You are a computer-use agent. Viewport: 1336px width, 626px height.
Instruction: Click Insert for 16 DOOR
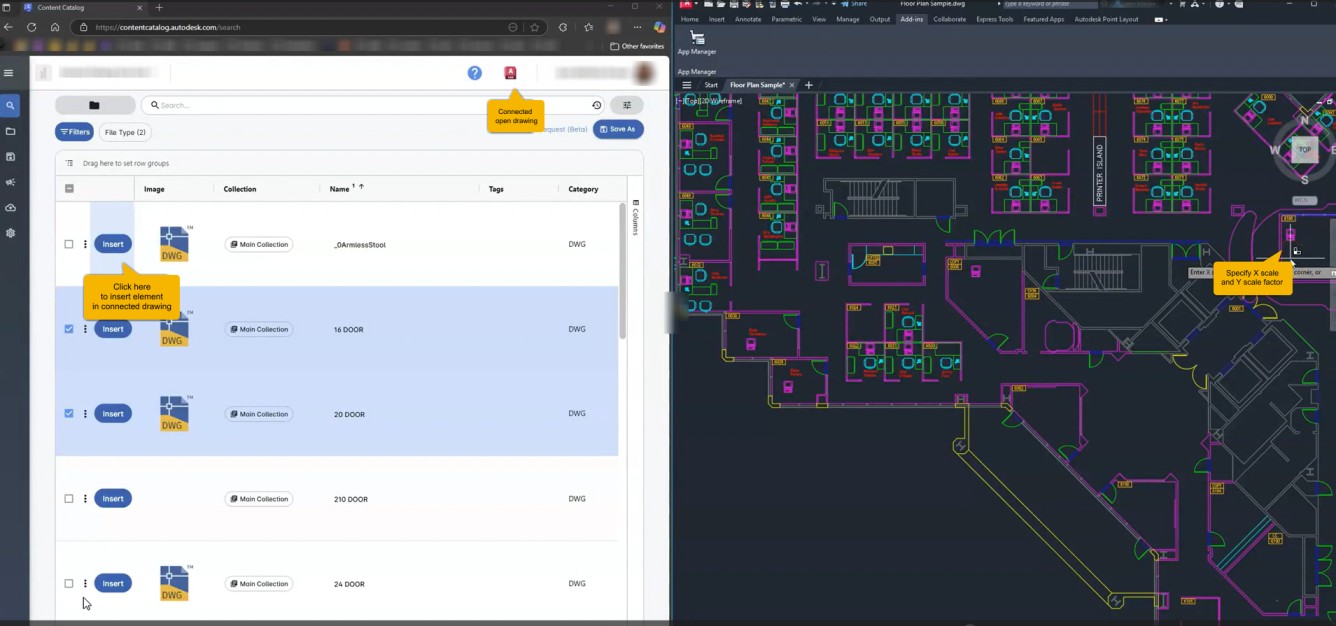tap(113, 329)
